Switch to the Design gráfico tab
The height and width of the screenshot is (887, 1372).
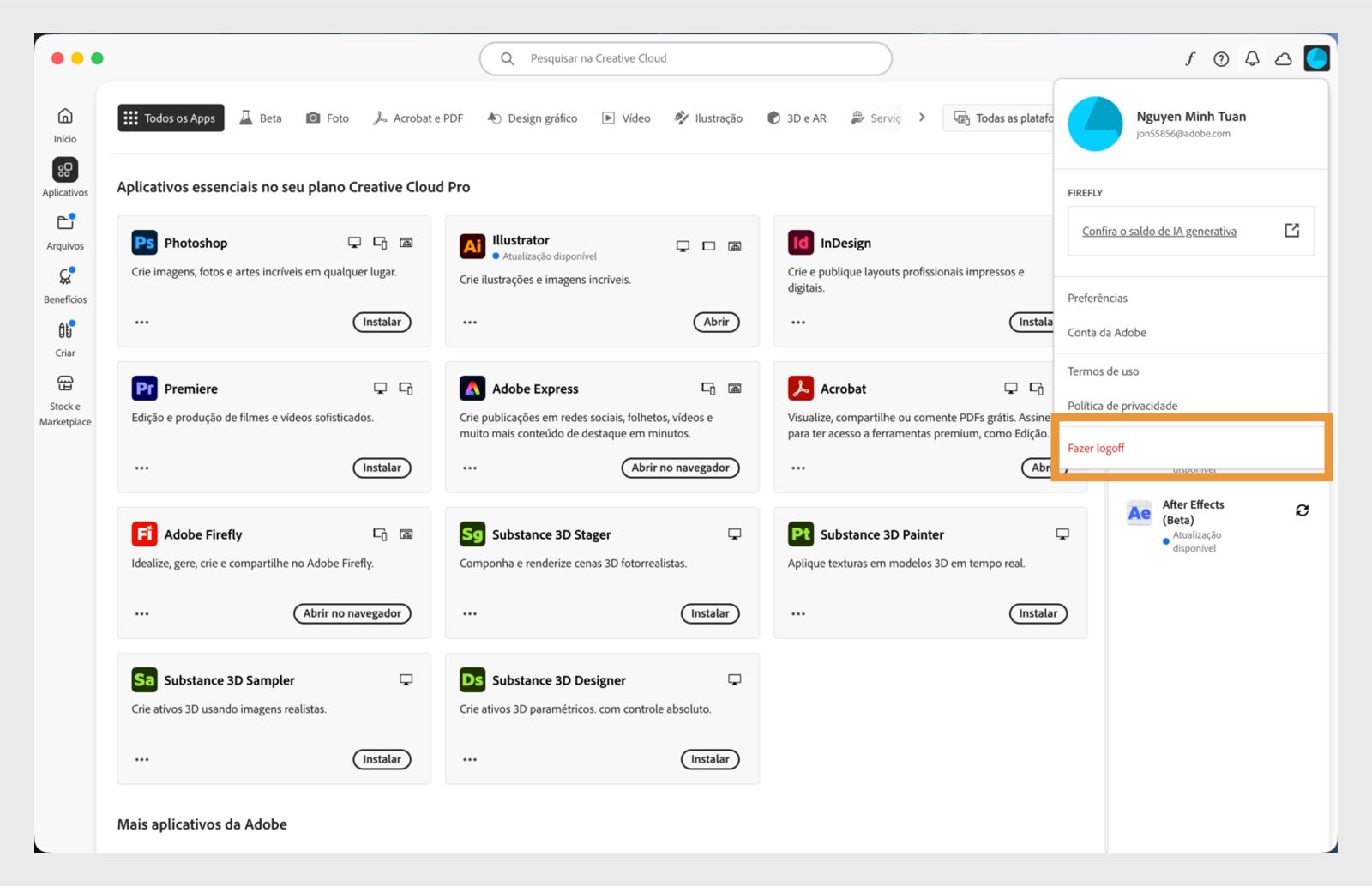click(533, 118)
